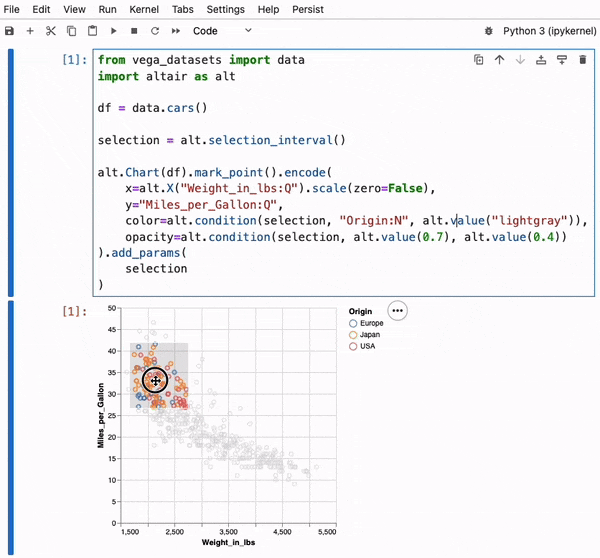Delete this cell with the trash icon
The image size is (600, 558).
pos(582,60)
